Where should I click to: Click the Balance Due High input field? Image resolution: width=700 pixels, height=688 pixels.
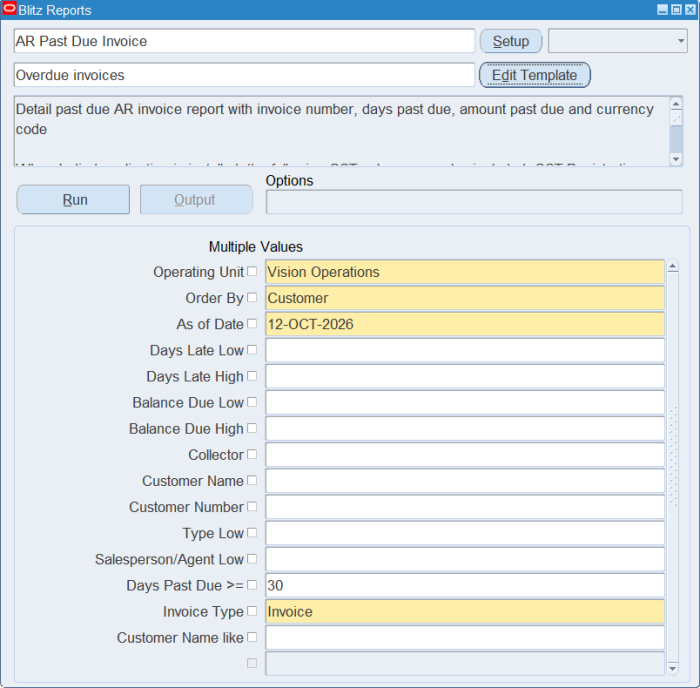(465, 429)
